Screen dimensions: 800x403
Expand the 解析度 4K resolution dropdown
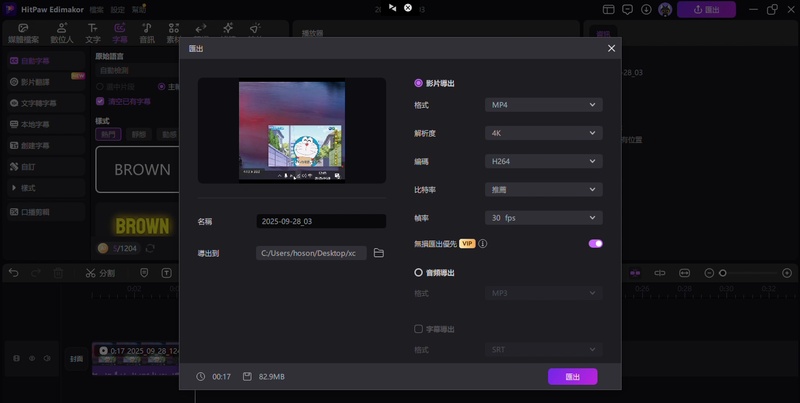(x=543, y=133)
